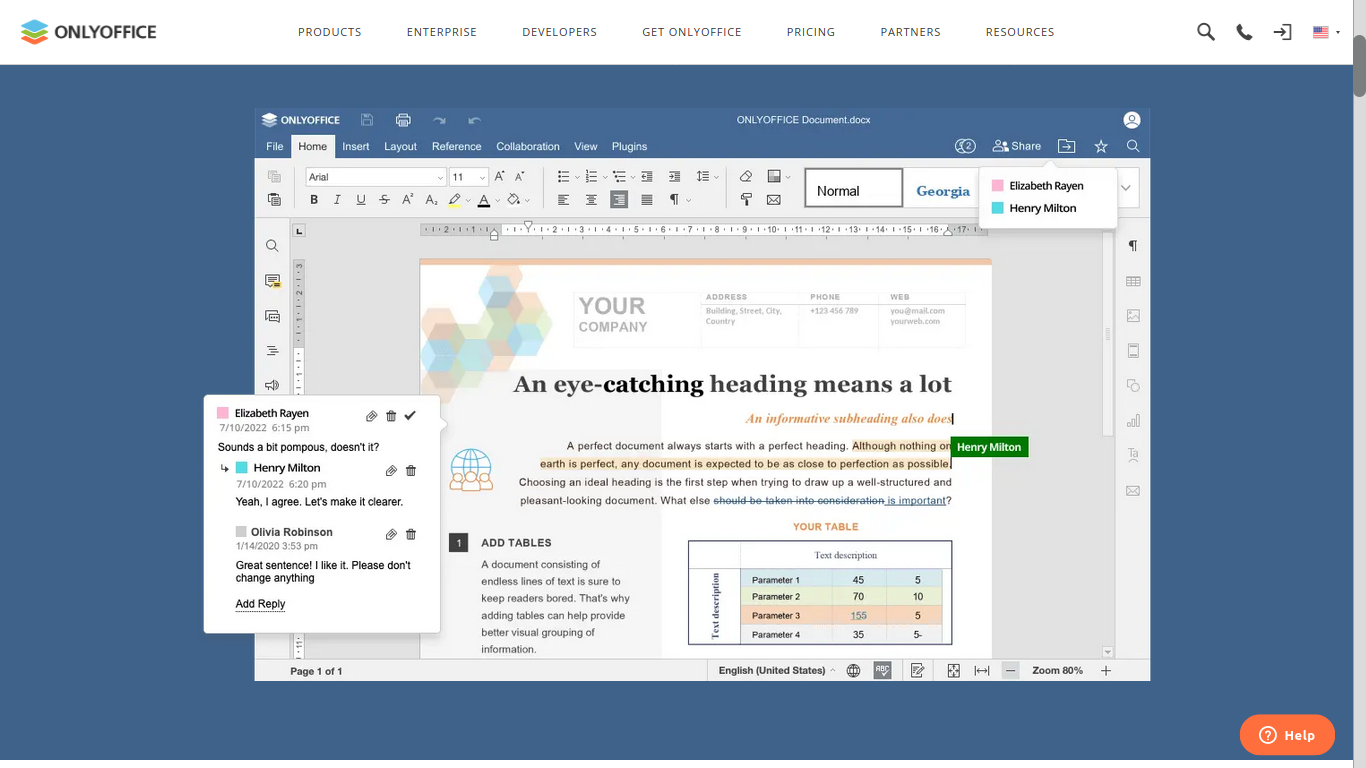This screenshot has height=768, width=1366.
Task: Toggle track changes in the status bar
Action: [x=917, y=671]
